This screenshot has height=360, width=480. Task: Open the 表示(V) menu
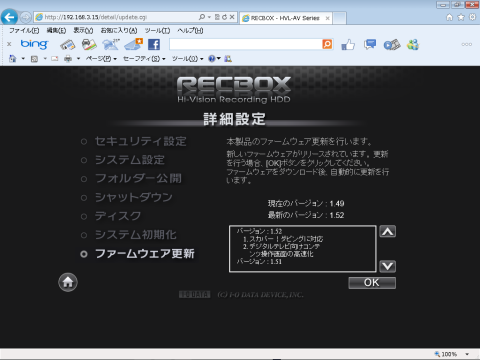[83, 31]
